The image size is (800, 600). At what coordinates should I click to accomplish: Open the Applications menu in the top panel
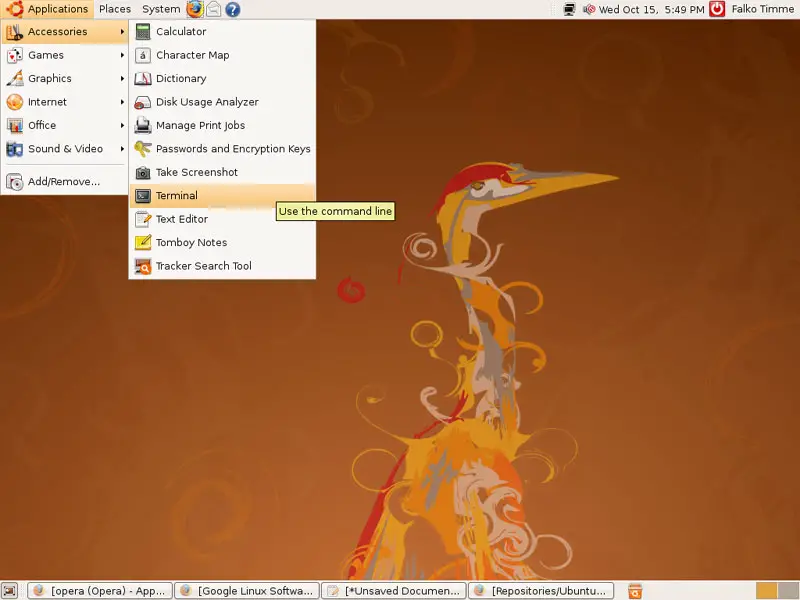[x=47, y=9]
